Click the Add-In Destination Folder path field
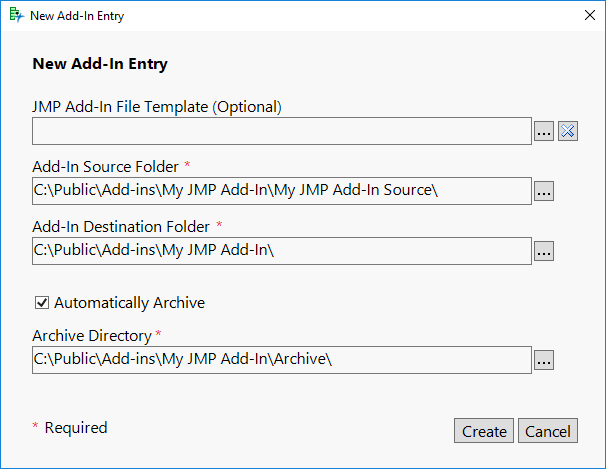The width and height of the screenshot is (606, 469). pyautogui.click(x=281, y=251)
